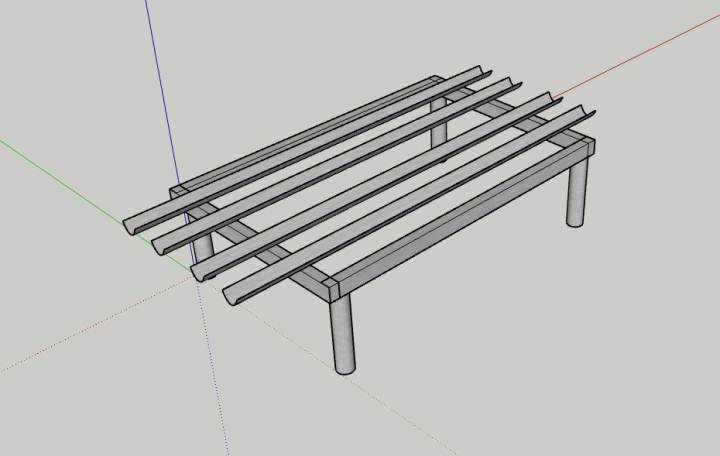Click the square end face of the front beam
Screen dimensions: 720x456
(332, 292)
